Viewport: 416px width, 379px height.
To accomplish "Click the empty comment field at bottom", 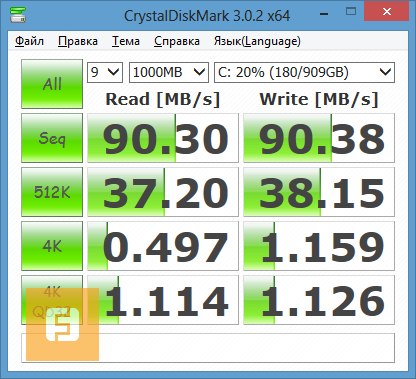I will click(x=208, y=348).
